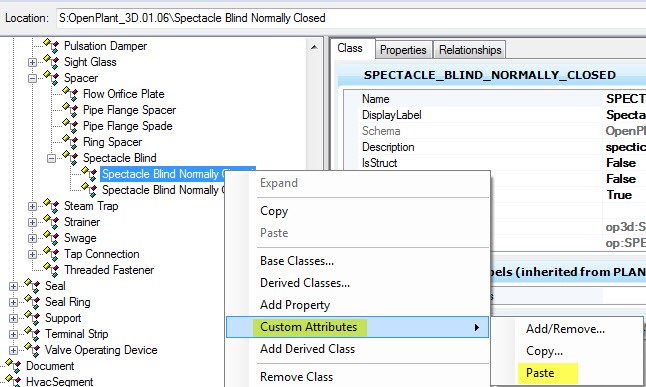Click the Valve Operating Device class icon

[x=32, y=350]
